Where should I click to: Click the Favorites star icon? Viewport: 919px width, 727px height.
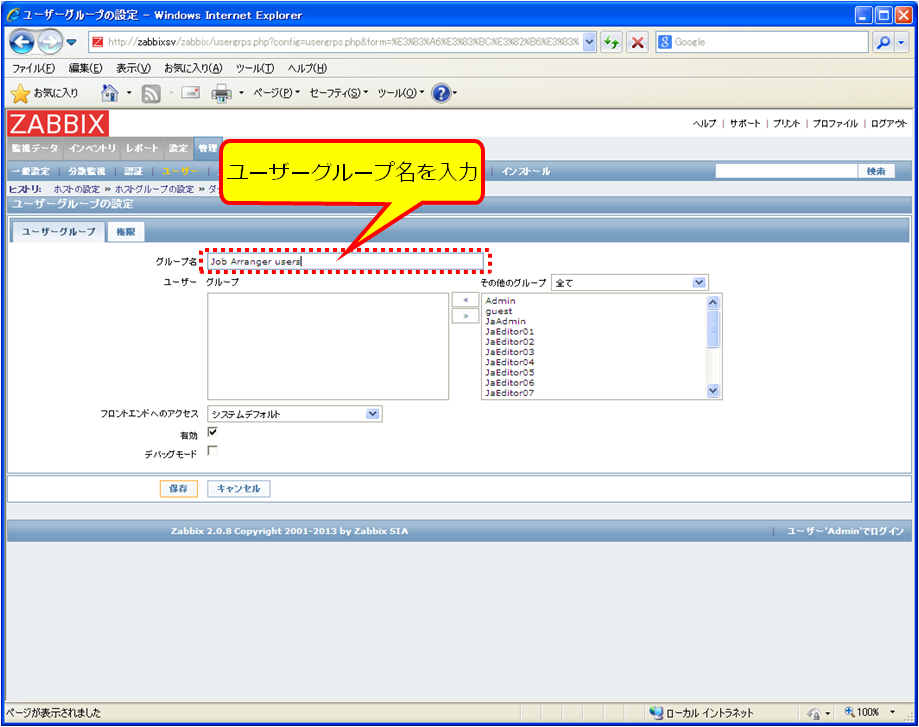click(x=20, y=93)
